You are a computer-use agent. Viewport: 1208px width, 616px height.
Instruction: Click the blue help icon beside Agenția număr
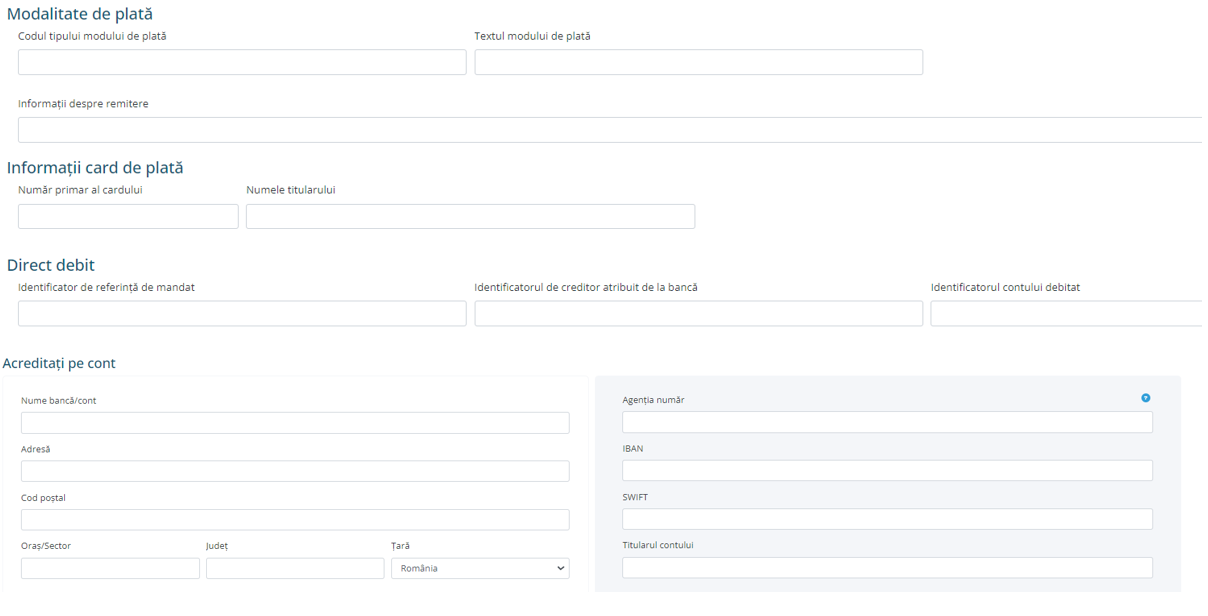pyautogui.click(x=1145, y=398)
